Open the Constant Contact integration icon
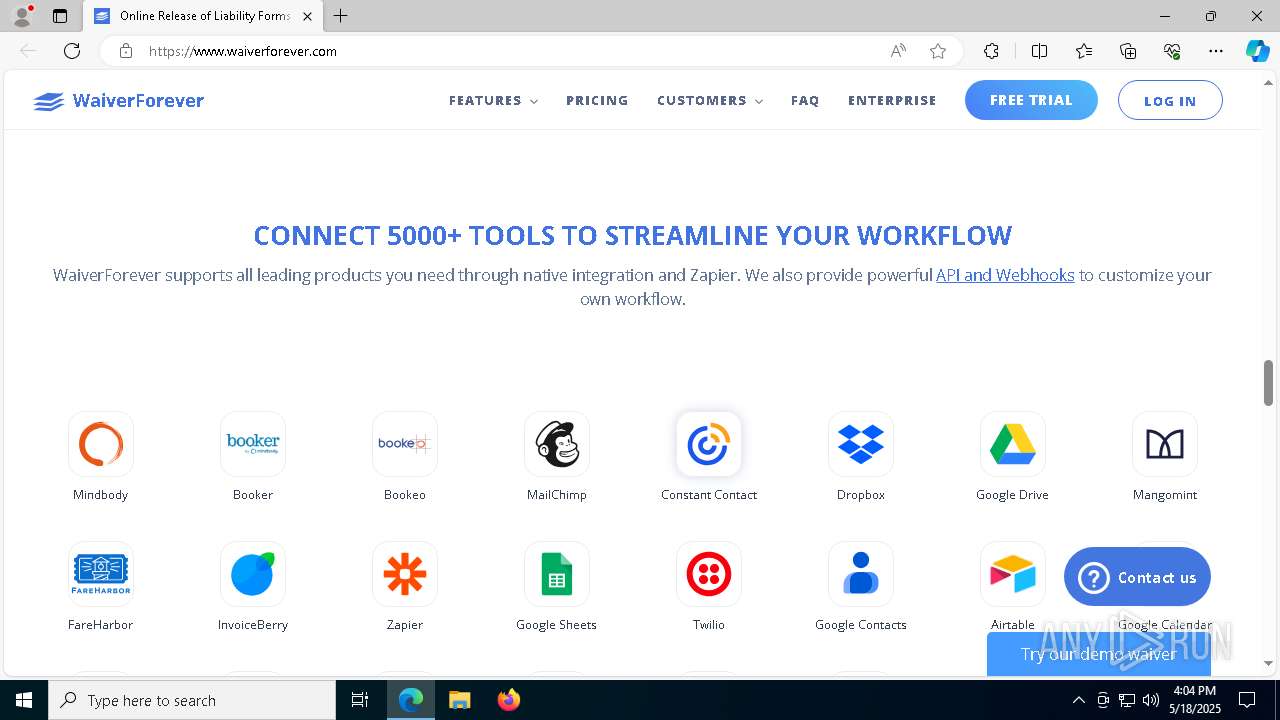Screen dimensions: 1280x720 click(x=709, y=444)
